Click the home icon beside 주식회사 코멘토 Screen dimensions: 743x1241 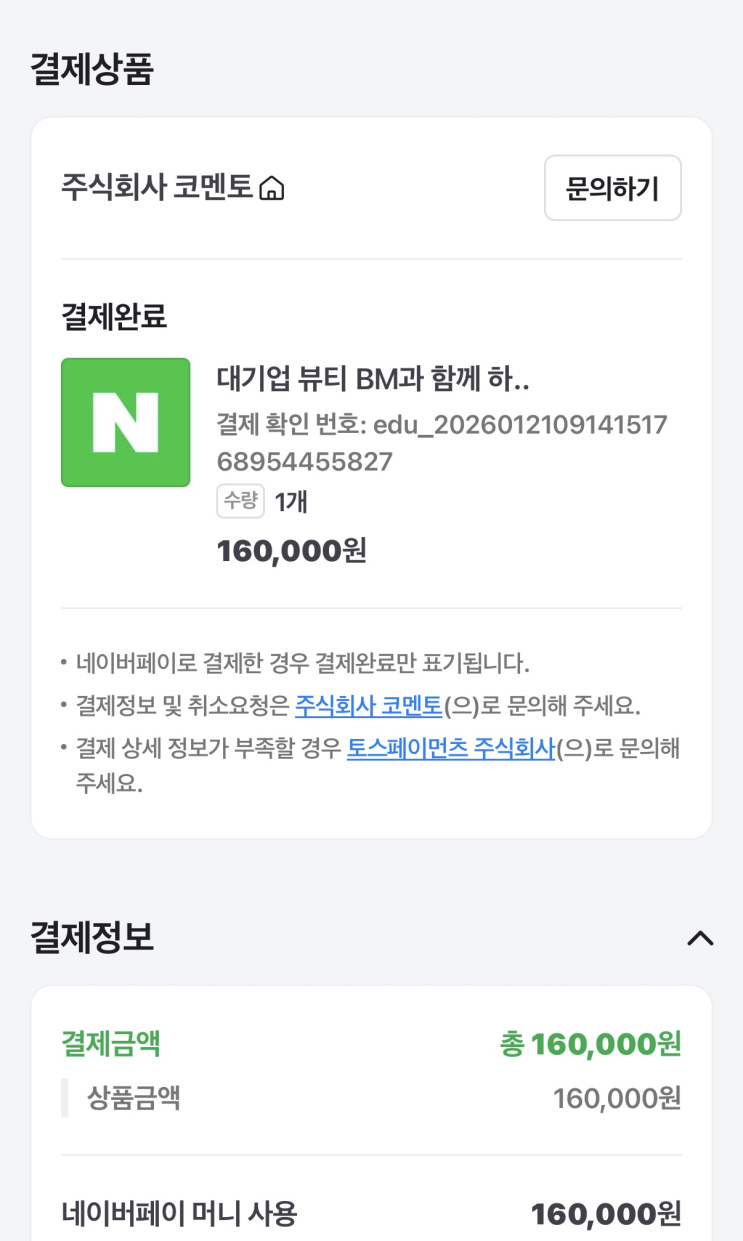coord(272,188)
